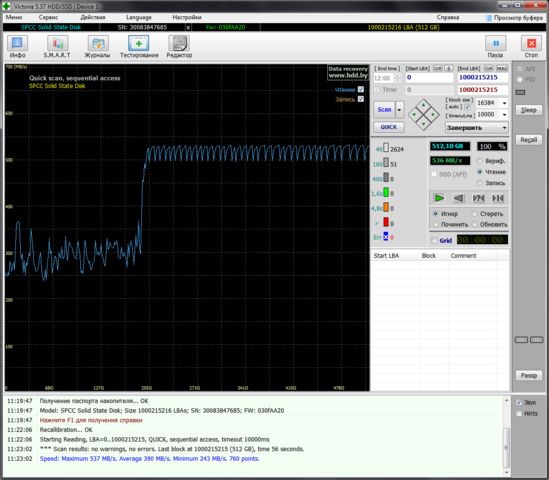Toggle the Чтение graph checkbox
Screen dimensions: 549x480
pos(361,89)
